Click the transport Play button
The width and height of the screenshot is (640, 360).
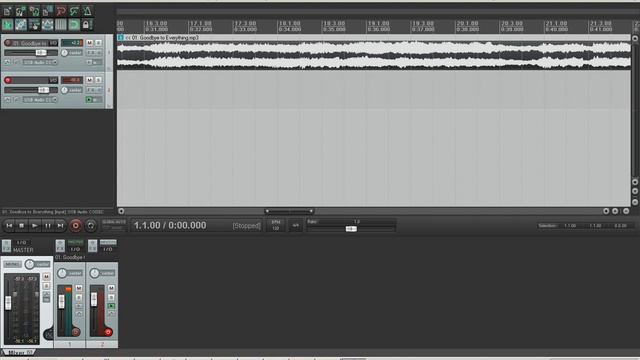pyautogui.click(x=35, y=225)
